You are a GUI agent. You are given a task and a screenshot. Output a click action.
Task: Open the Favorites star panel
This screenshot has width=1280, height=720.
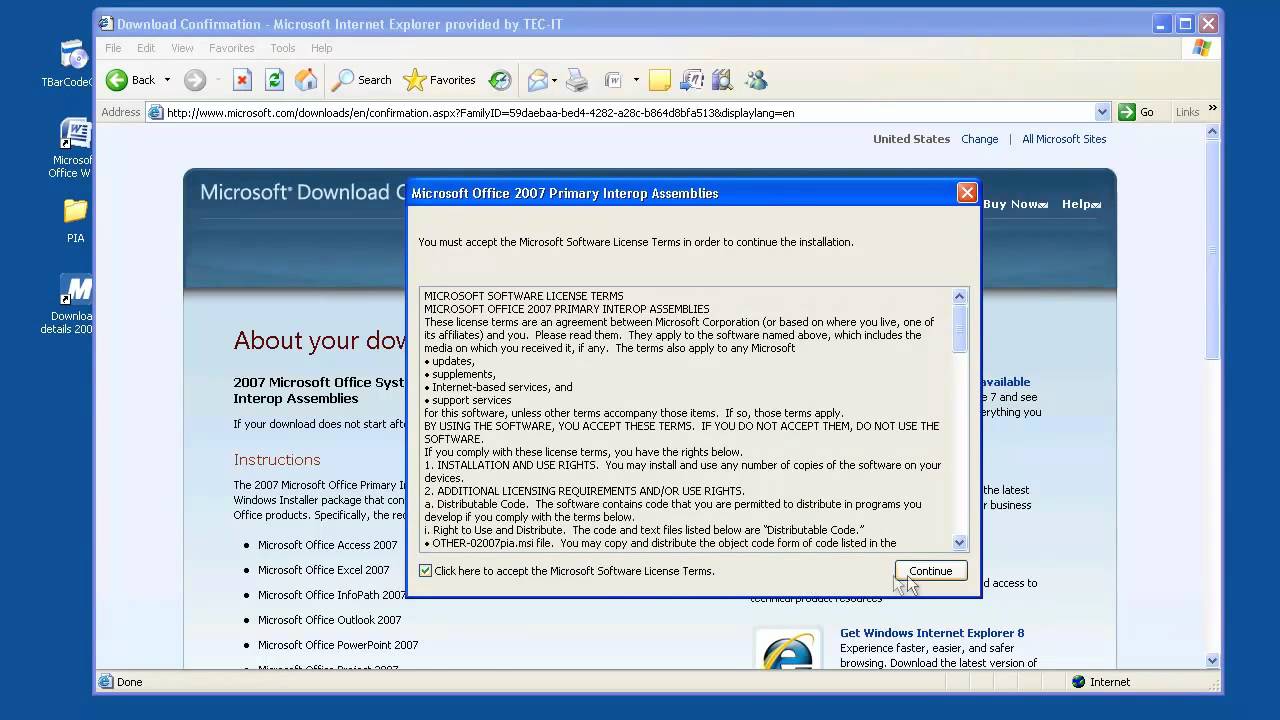pyautogui.click(x=439, y=80)
